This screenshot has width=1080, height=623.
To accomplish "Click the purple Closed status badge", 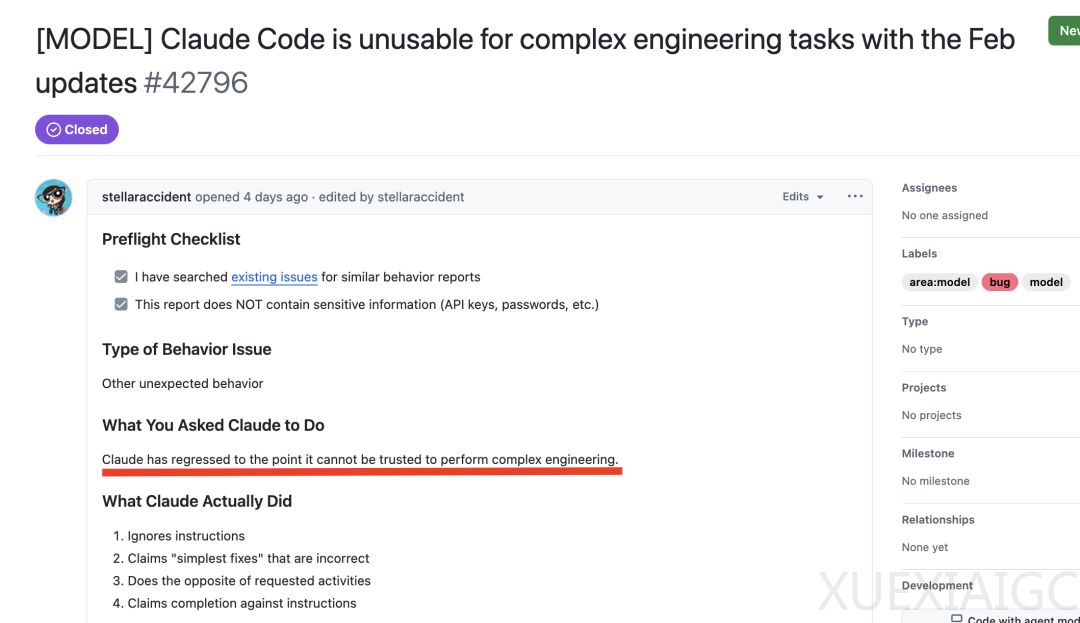I will tap(77, 129).
